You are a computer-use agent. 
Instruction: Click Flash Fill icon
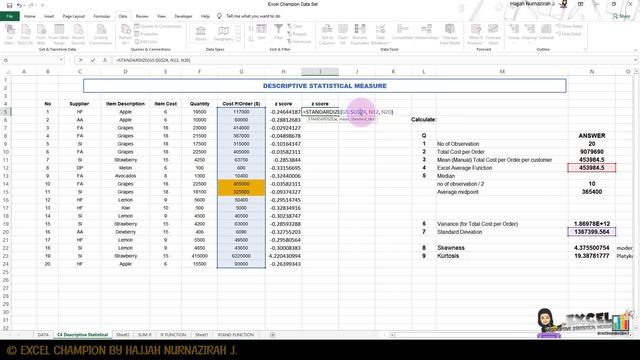click(x=343, y=34)
